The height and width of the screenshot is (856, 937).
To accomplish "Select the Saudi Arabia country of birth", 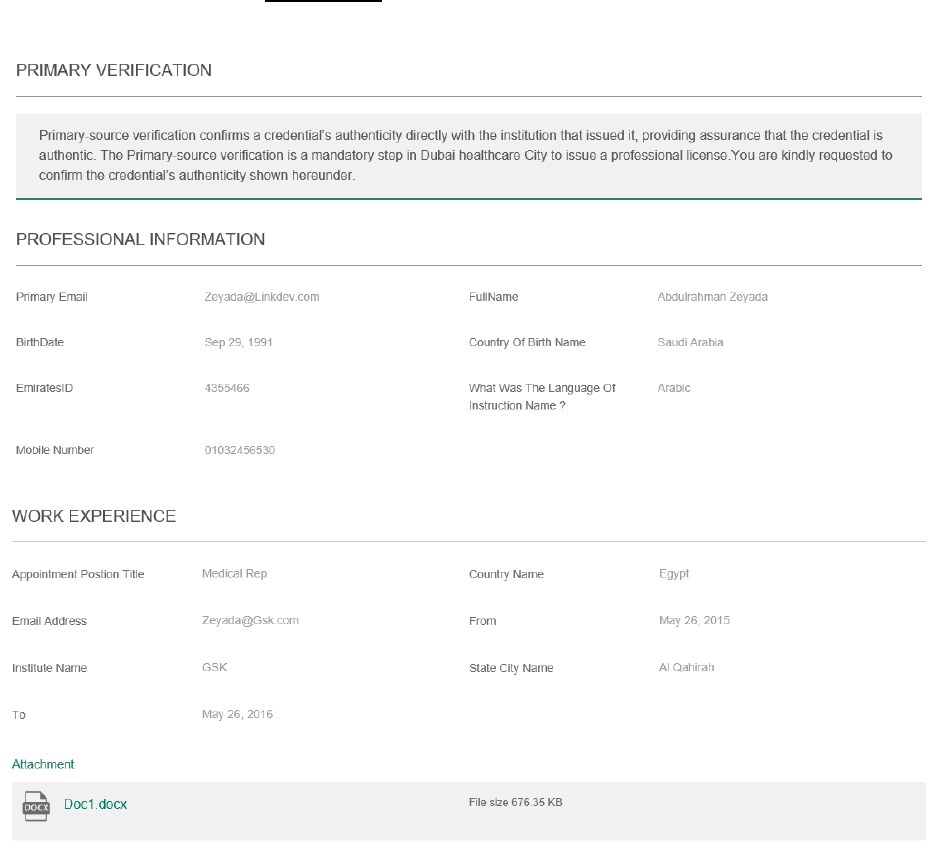I will point(690,342).
